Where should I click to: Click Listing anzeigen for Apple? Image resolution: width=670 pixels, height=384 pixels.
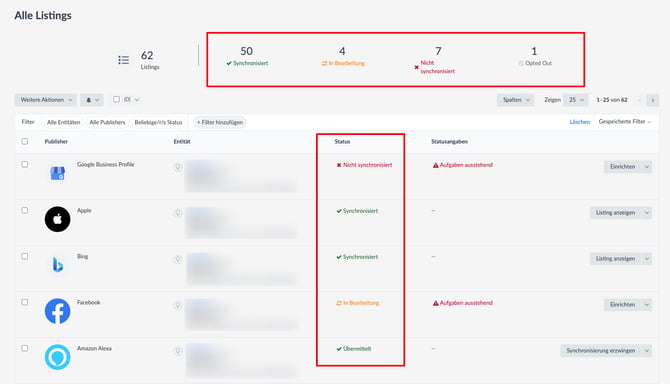pyautogui.click(x=616, y=213)
